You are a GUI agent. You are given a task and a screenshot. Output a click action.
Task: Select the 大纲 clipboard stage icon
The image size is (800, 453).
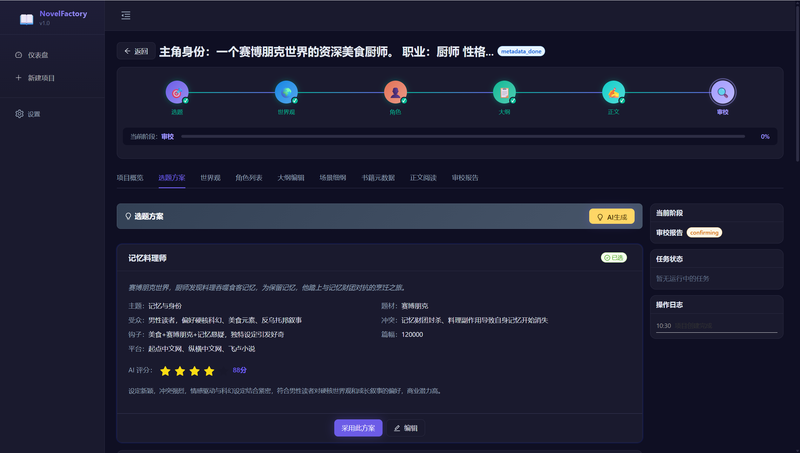click(x=504, y=92)
